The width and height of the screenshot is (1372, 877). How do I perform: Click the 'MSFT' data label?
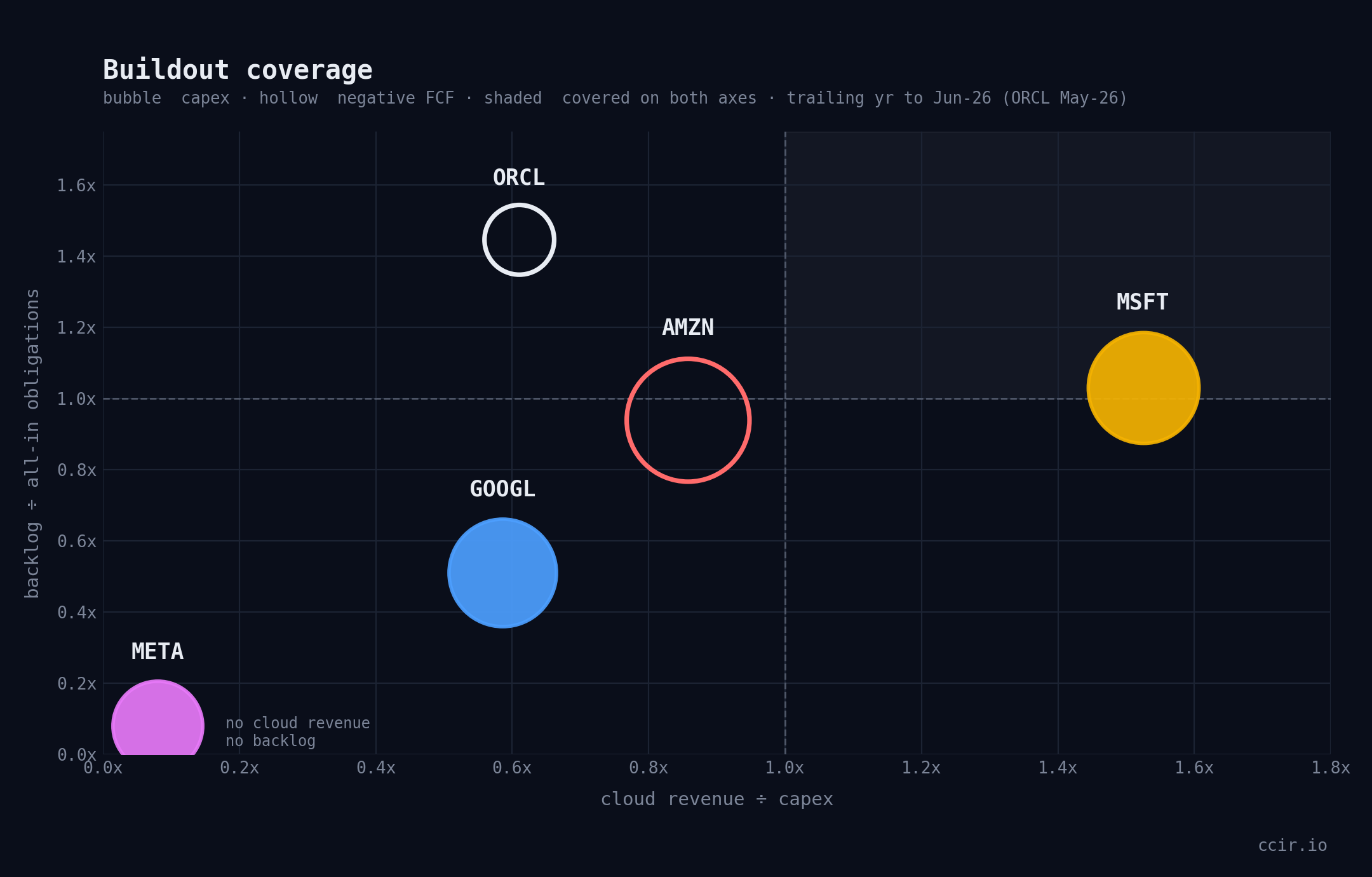[1143, 302]
